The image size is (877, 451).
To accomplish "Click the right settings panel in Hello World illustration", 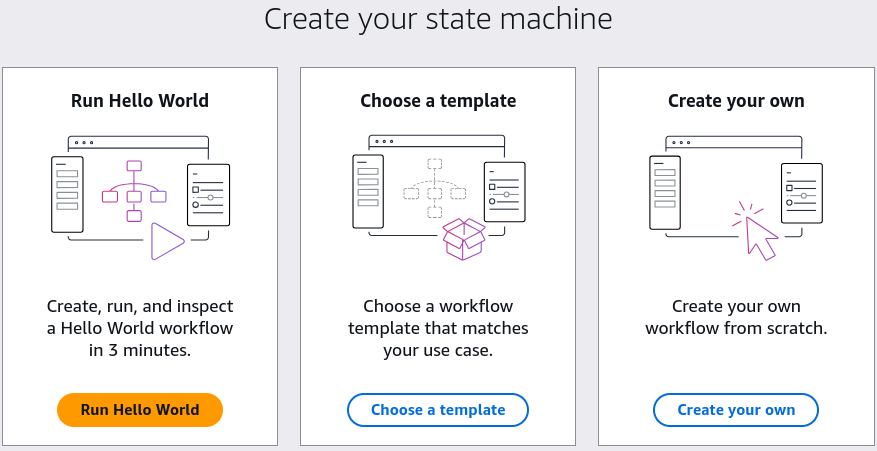I will (x=209, y=195).
